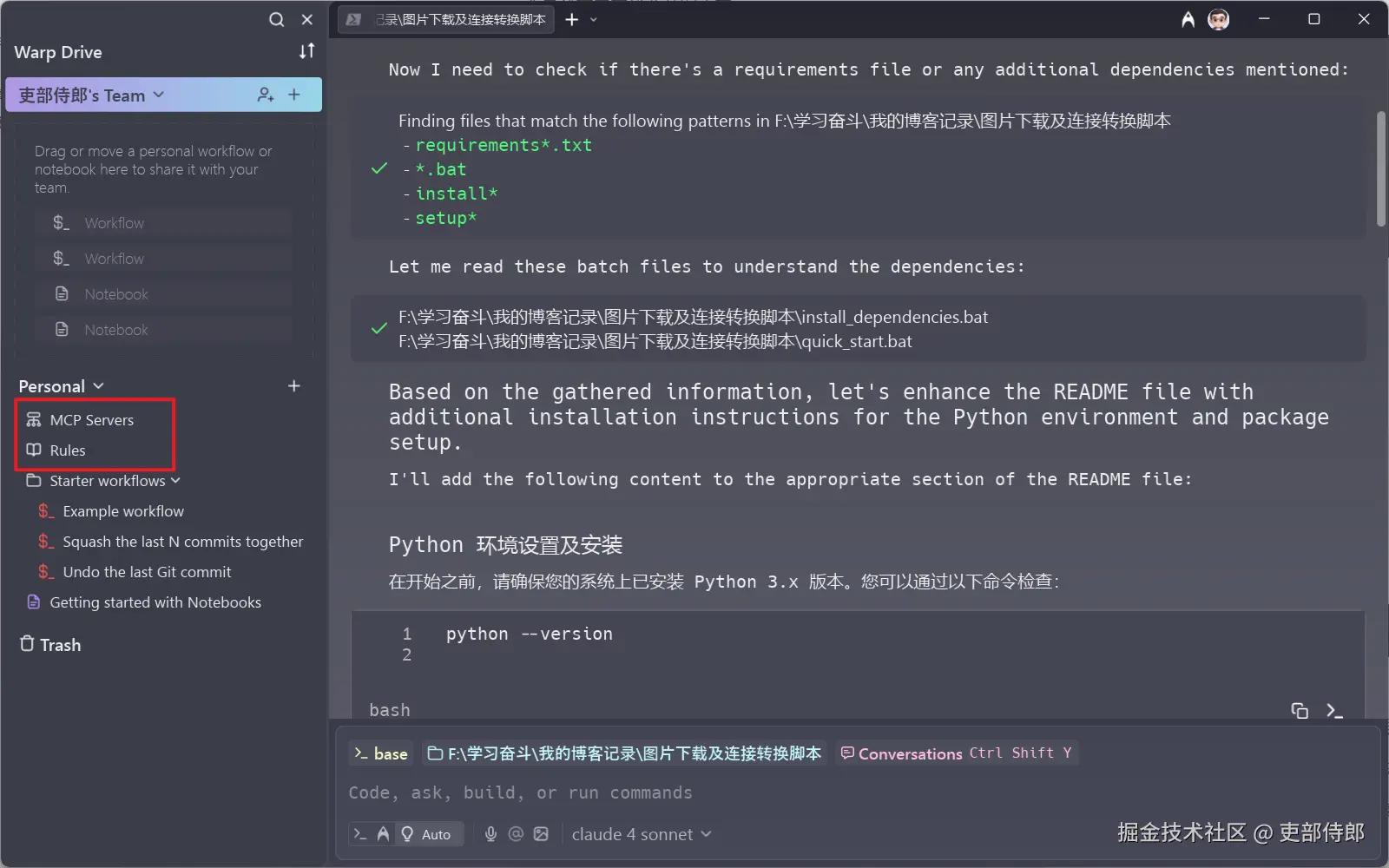Add new item to Personal section

click(294, 385)
